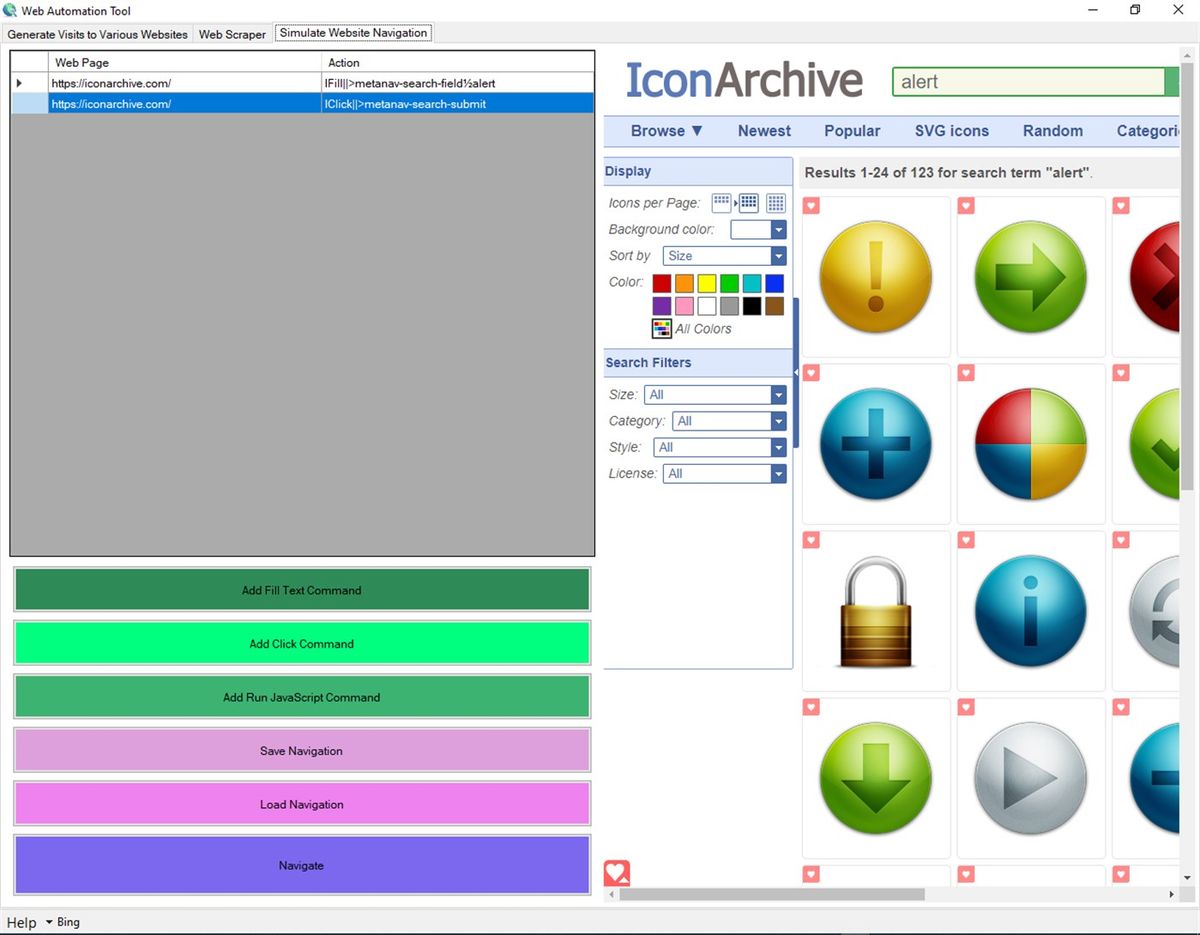Switch icons per page to the largest grid

pos(775,203)
